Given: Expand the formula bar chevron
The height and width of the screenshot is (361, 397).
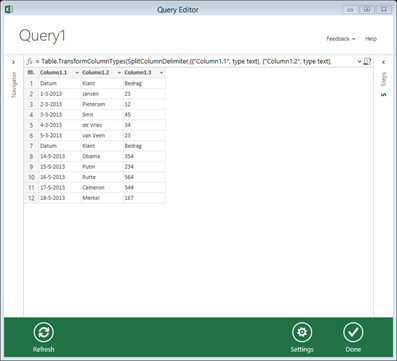Looking at the screenshot, I should 359,62.
